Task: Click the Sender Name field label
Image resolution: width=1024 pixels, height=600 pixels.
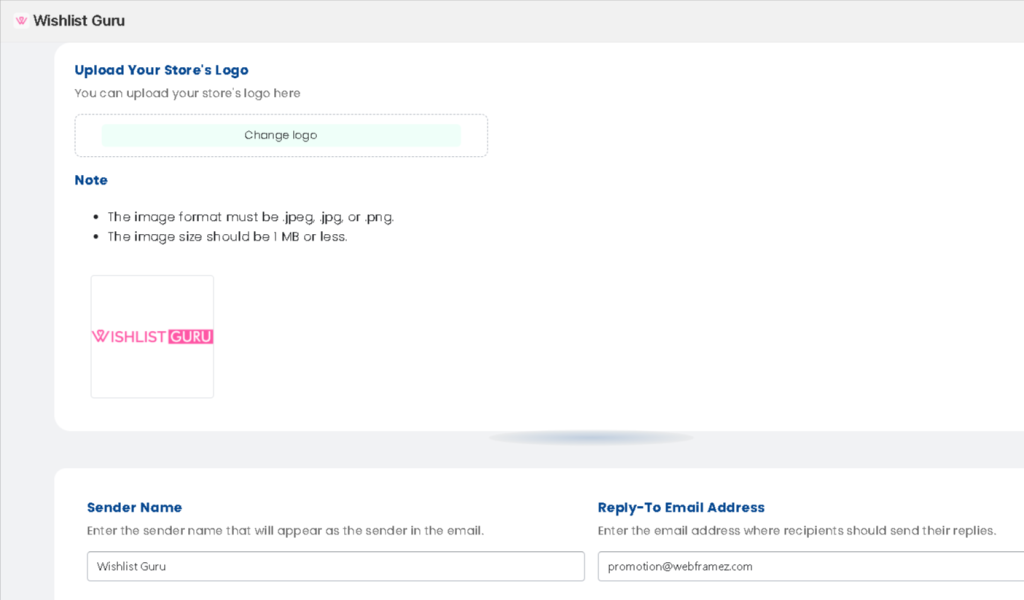Action: tap(134, 508)
